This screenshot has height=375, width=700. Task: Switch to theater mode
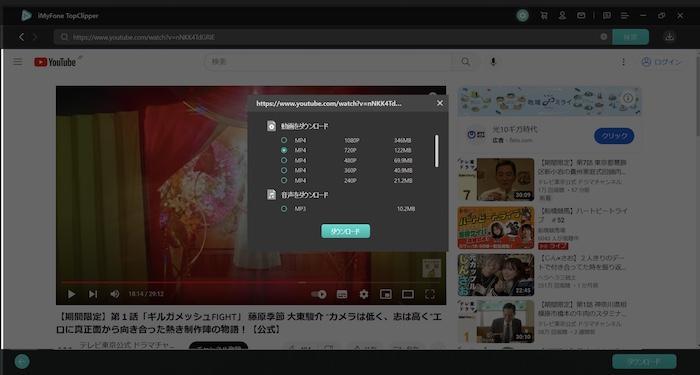(408, 294)
